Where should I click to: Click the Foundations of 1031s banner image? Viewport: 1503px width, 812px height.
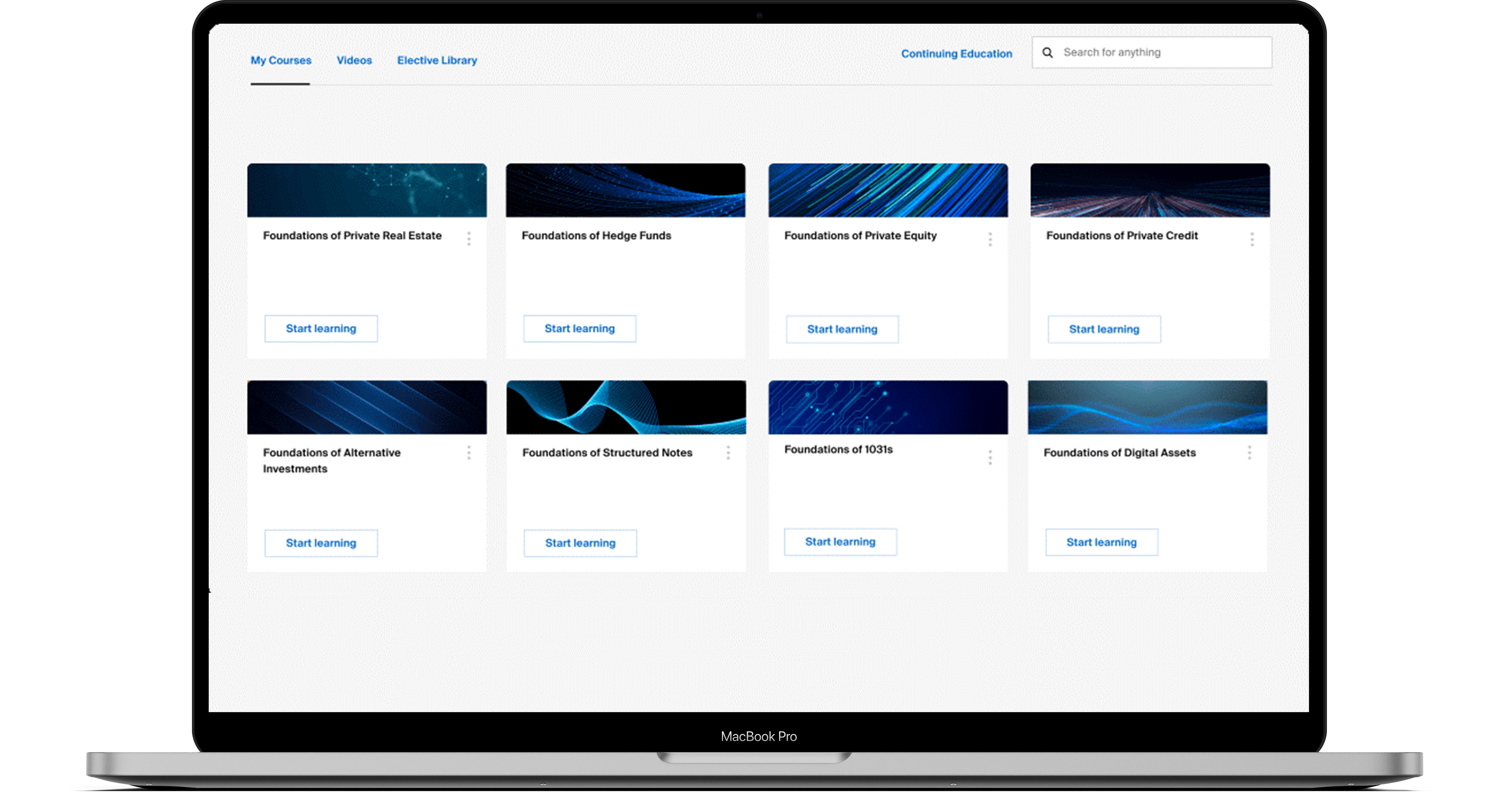(887, 407)
